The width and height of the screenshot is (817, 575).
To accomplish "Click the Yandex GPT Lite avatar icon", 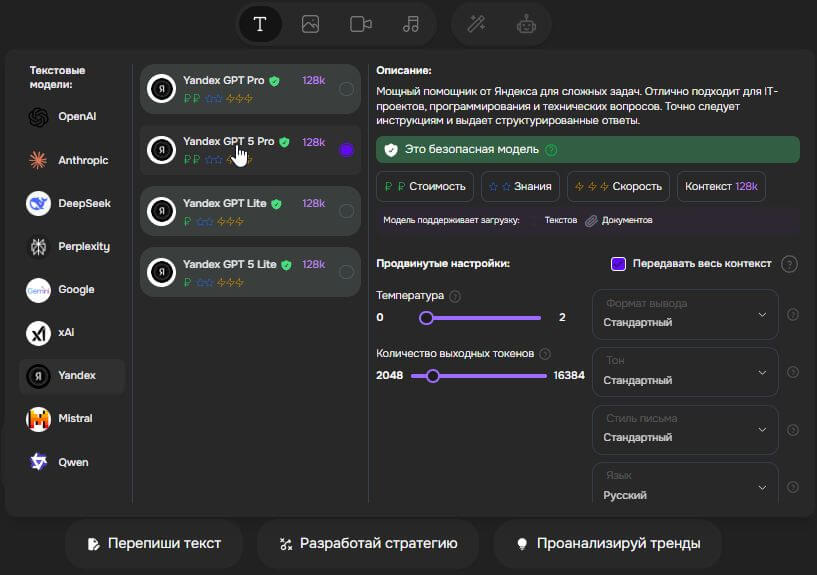I will (x=161, y=211).
